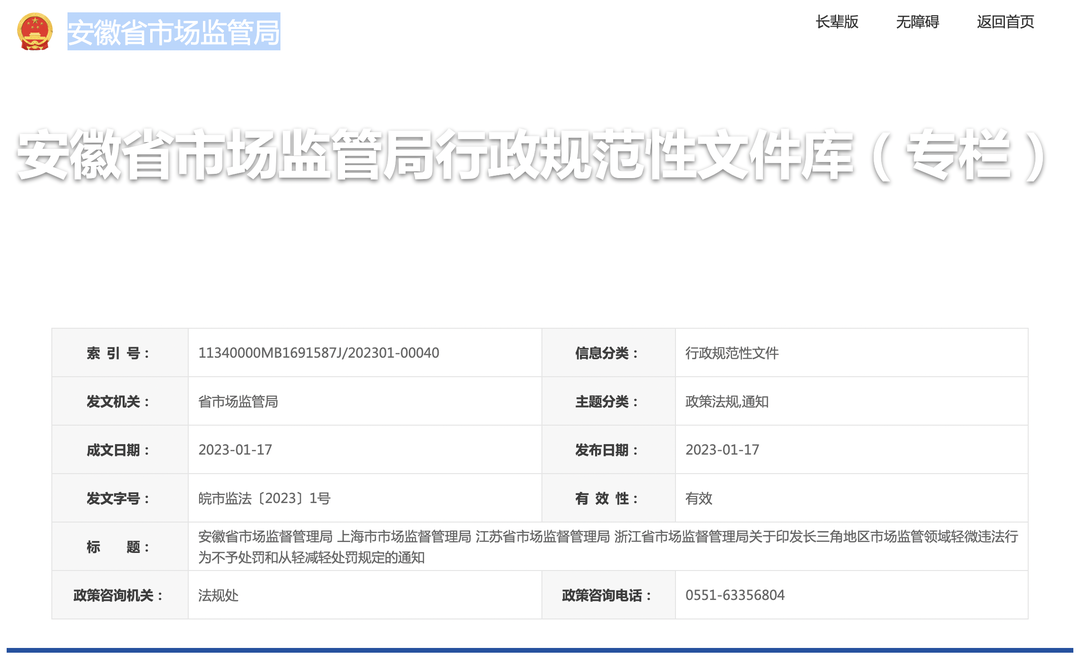Screen dimensions: 1080x666
Task: Click the 发布日期 label
Action: [x=607, y=450]
